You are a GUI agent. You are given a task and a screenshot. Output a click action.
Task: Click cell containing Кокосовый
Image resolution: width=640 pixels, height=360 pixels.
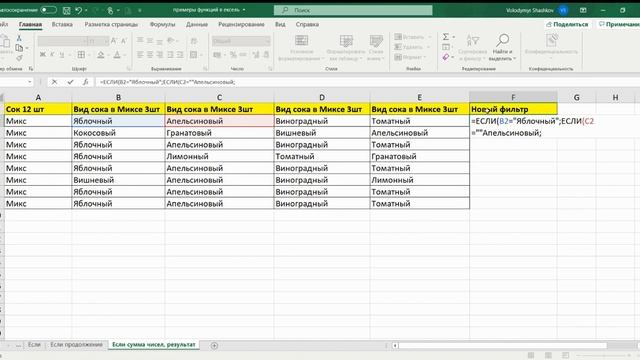[x=118, y=133]
